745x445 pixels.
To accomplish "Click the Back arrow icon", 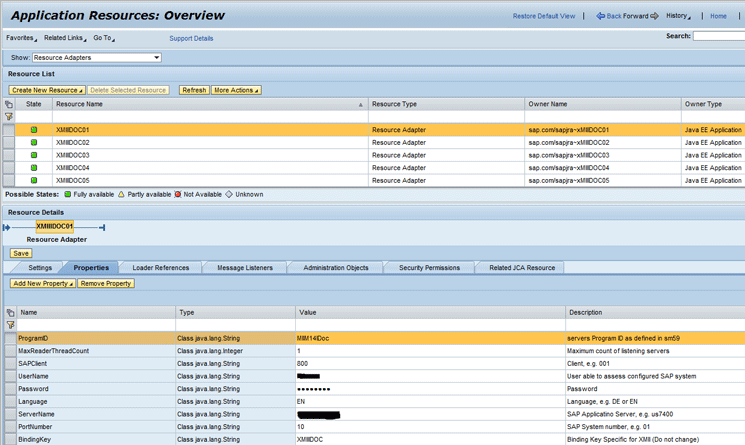I will [600, 16].
